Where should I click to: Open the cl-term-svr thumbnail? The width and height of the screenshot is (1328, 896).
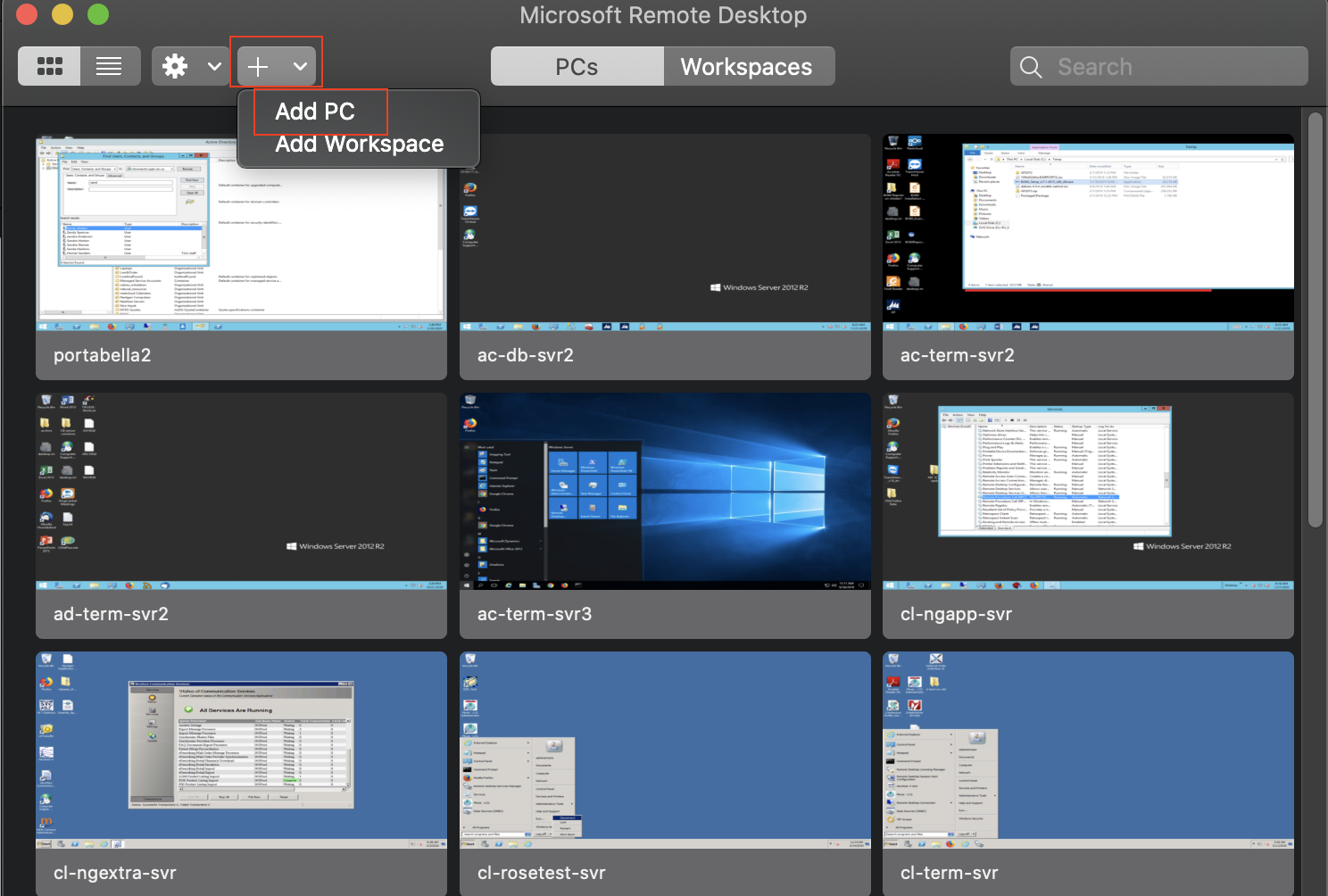click(x=1088, y=751)
